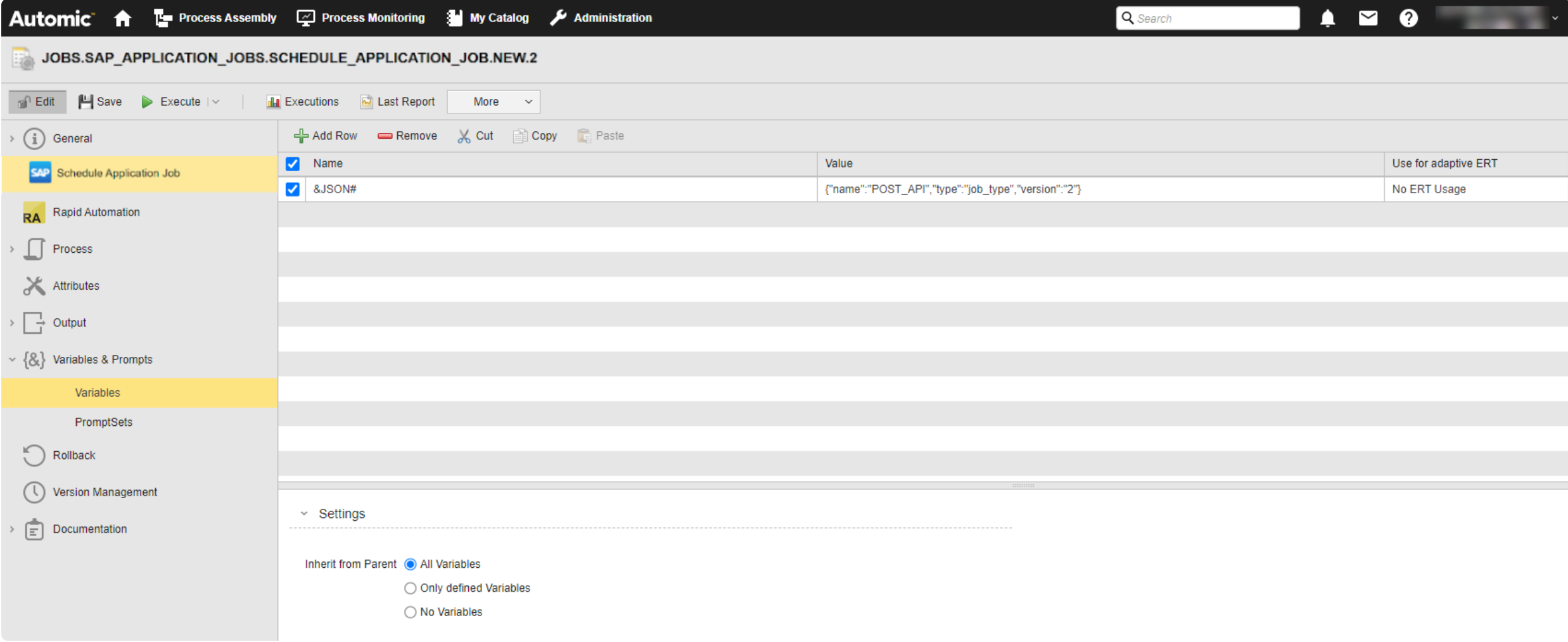The height and width of the screenshot is (642, 1568).
Task: Collapse the Settings section
Action: pos(304,513)
